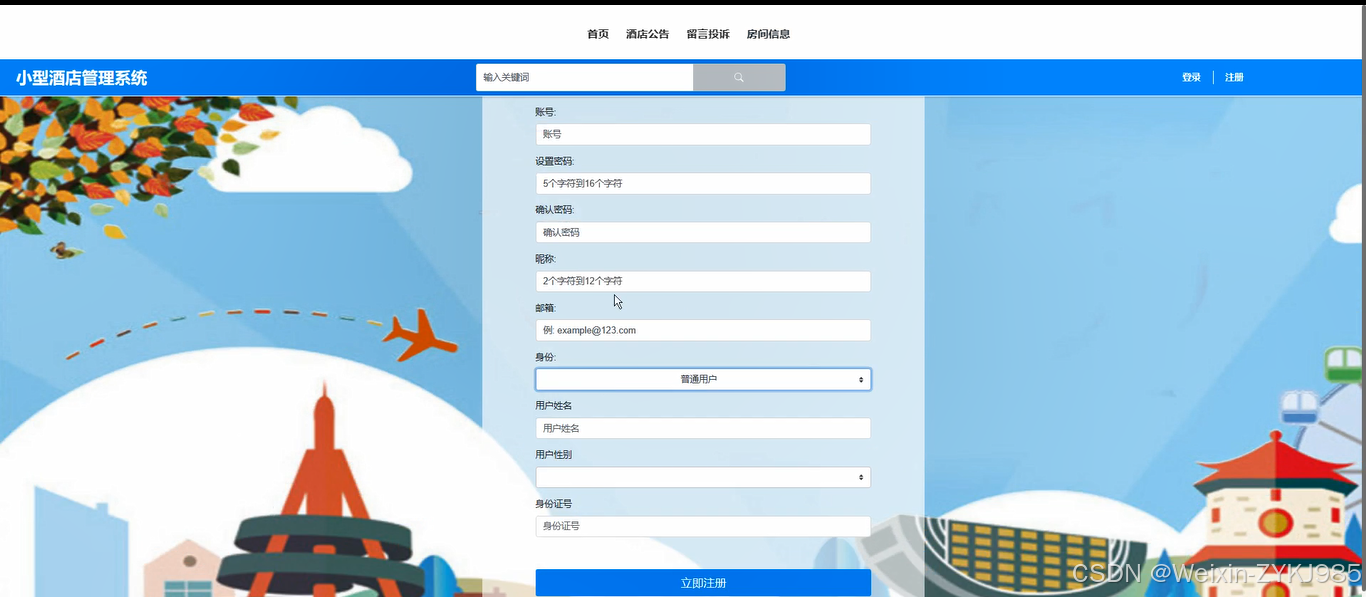1366x597 pixels.
Task: Click the 用户性别 field label
Action: (x=553, y=455)
